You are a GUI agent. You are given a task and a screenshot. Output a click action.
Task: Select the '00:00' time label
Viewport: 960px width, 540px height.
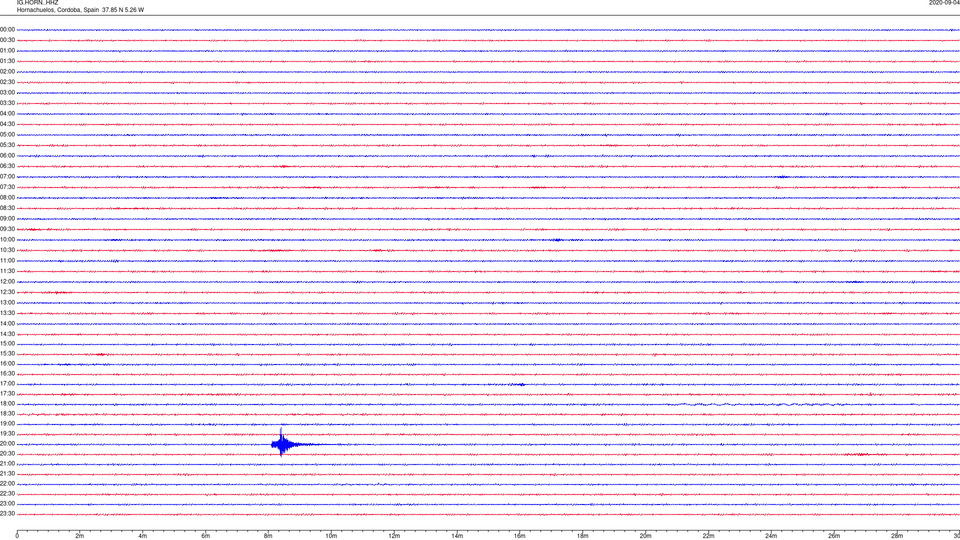7,29
